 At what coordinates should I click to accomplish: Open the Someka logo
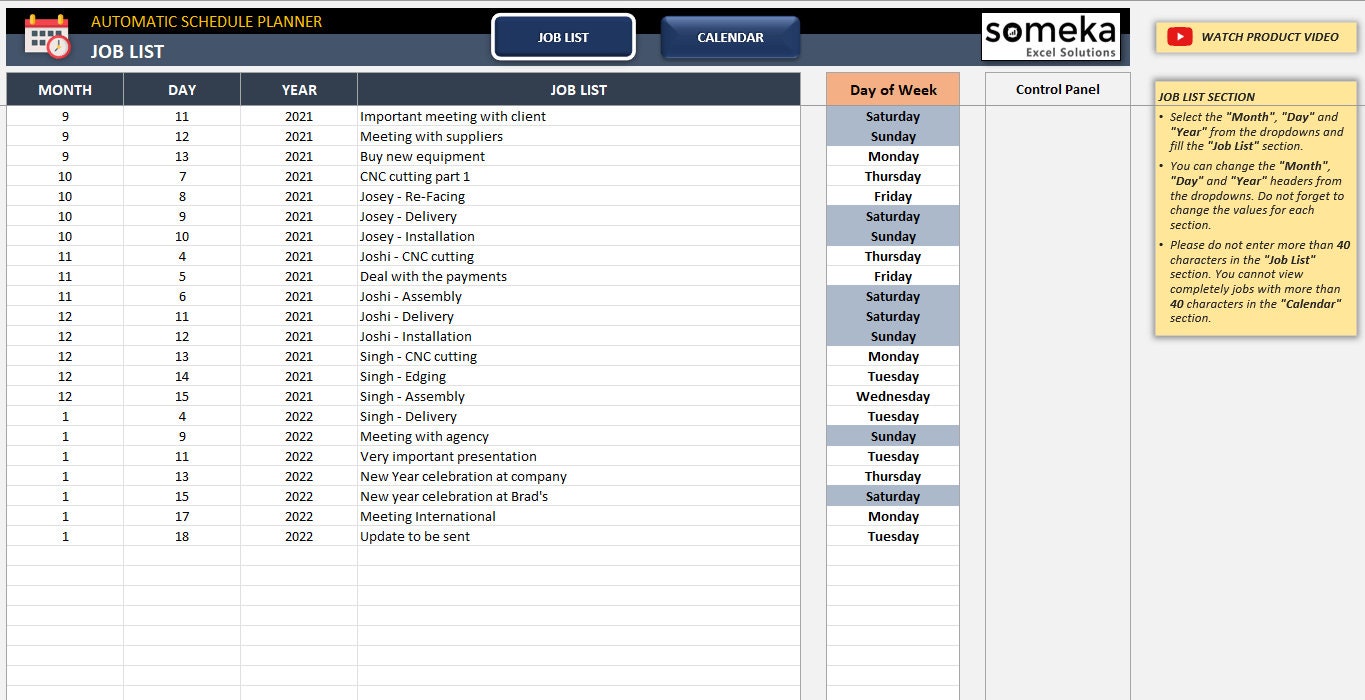pyautogui.click(x=1051, y=36)
